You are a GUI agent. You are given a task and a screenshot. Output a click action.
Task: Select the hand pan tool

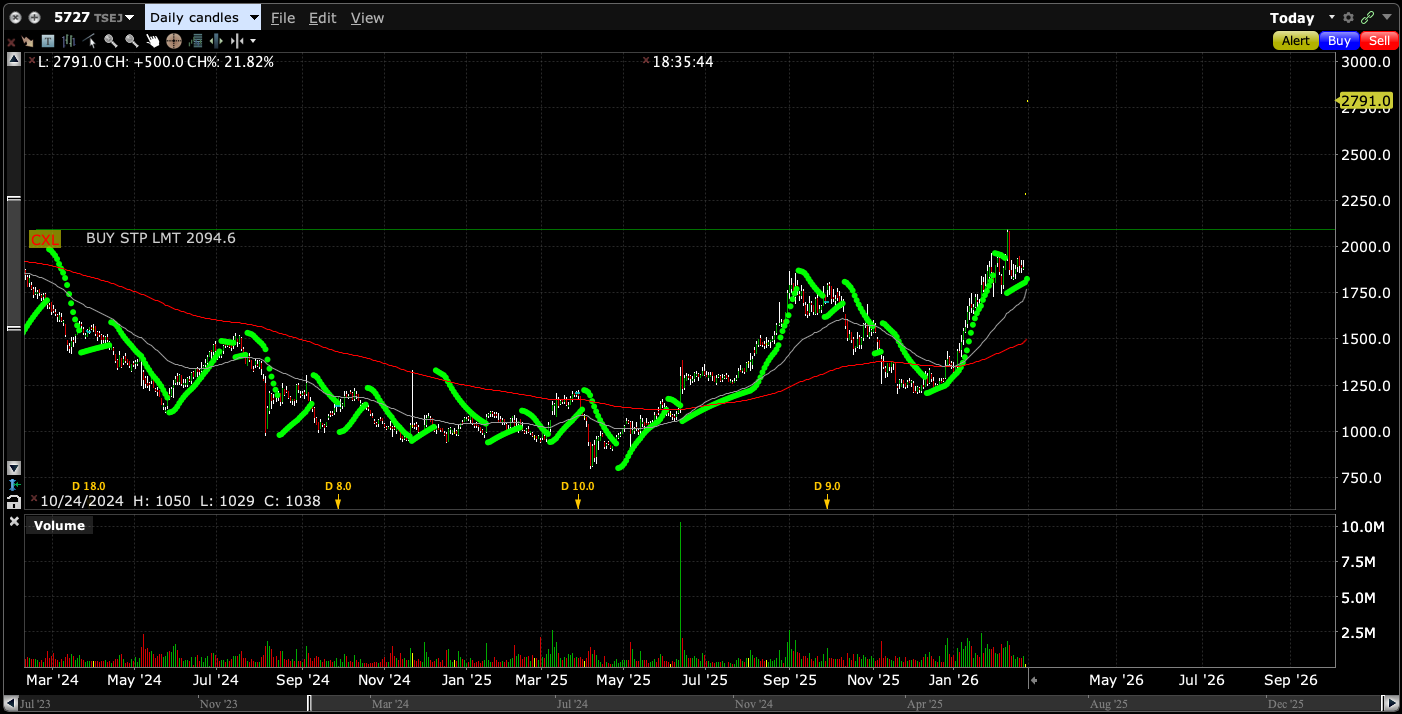tap(152, 41)
